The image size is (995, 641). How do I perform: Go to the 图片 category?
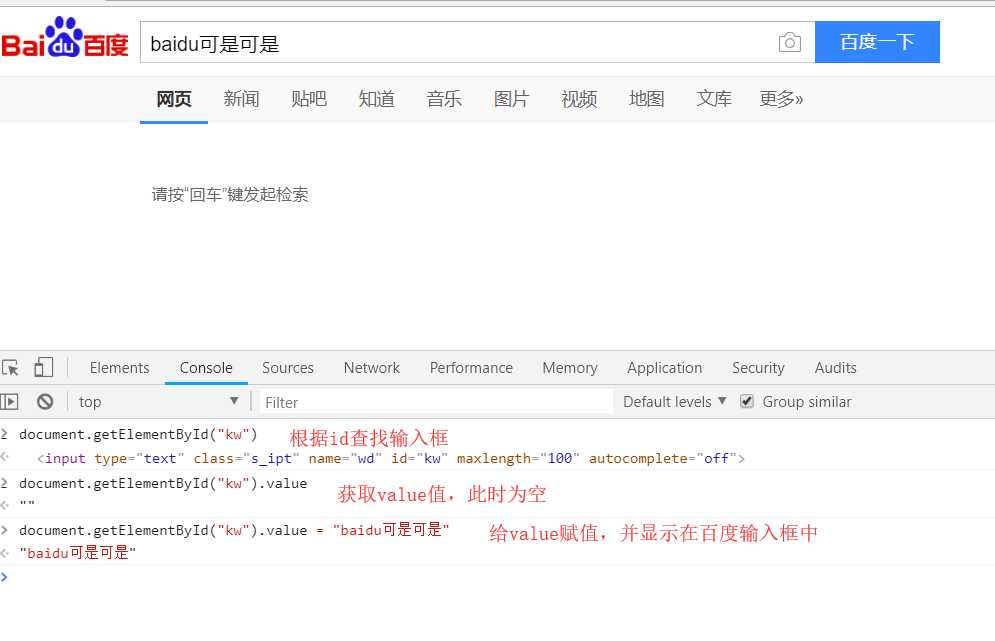coord(511,99)
